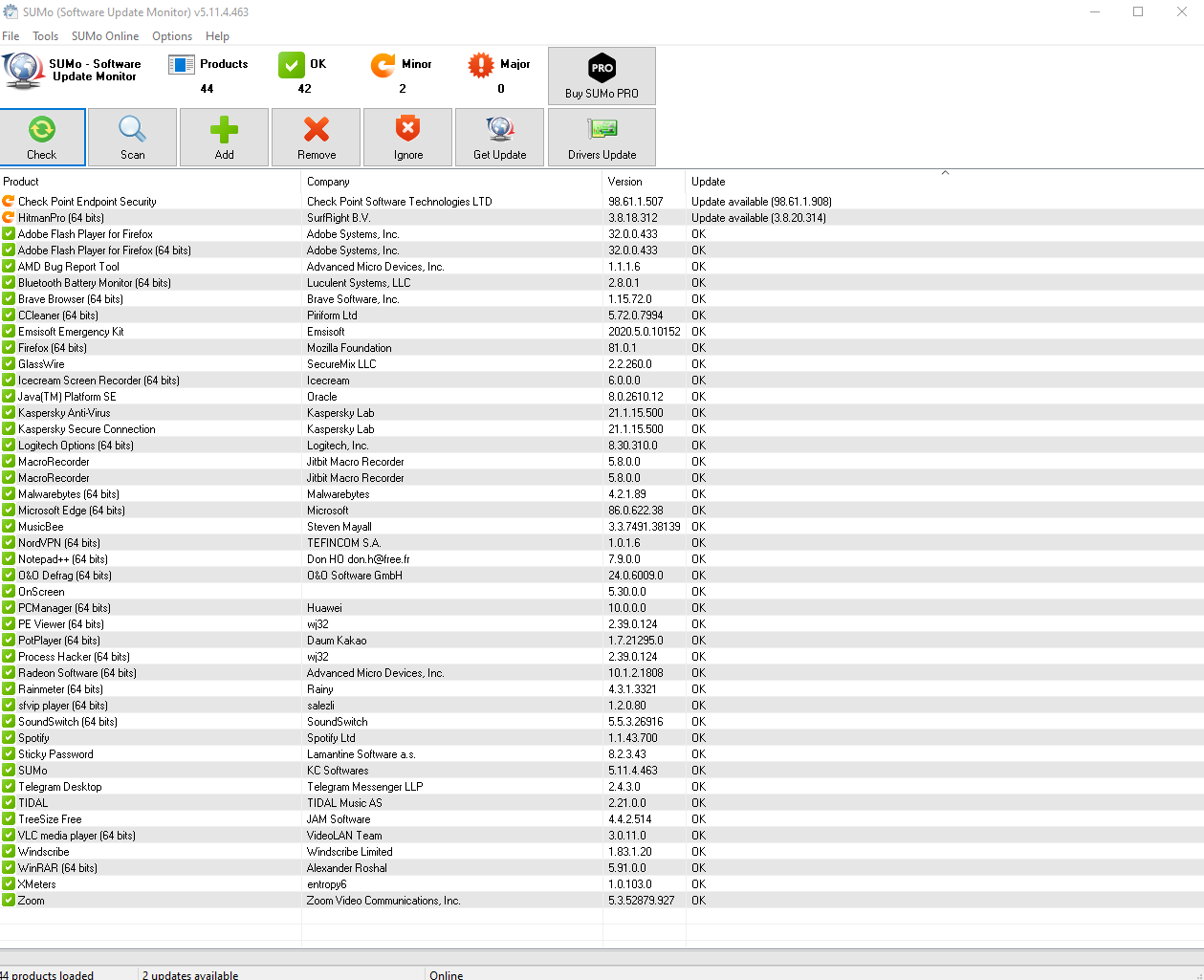The width and height of the screenshot is (1204, 980).
Task: Select Kaspersky Anti-Virus row
Action: pyautogui.click(x=602, y=413)
